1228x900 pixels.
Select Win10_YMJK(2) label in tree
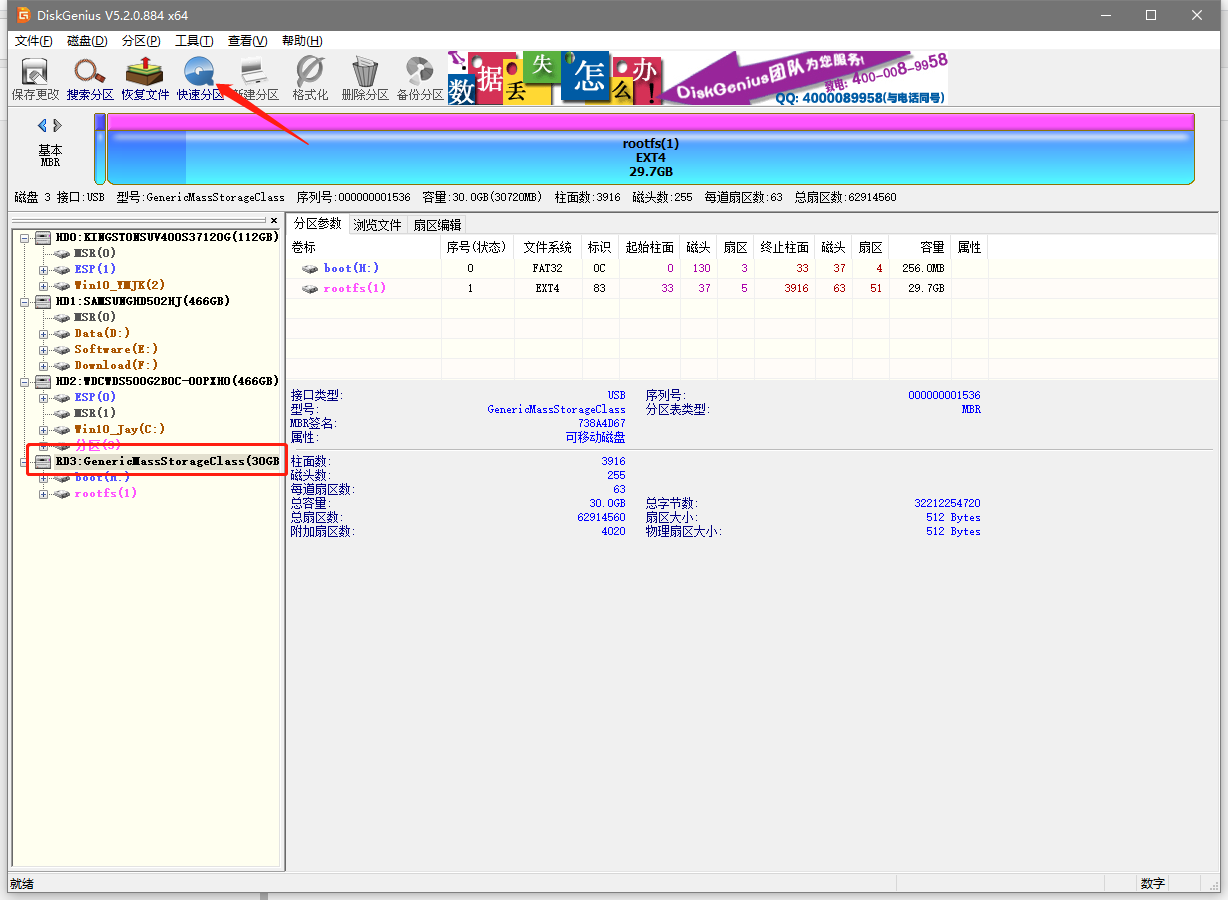tap(119, 285)
